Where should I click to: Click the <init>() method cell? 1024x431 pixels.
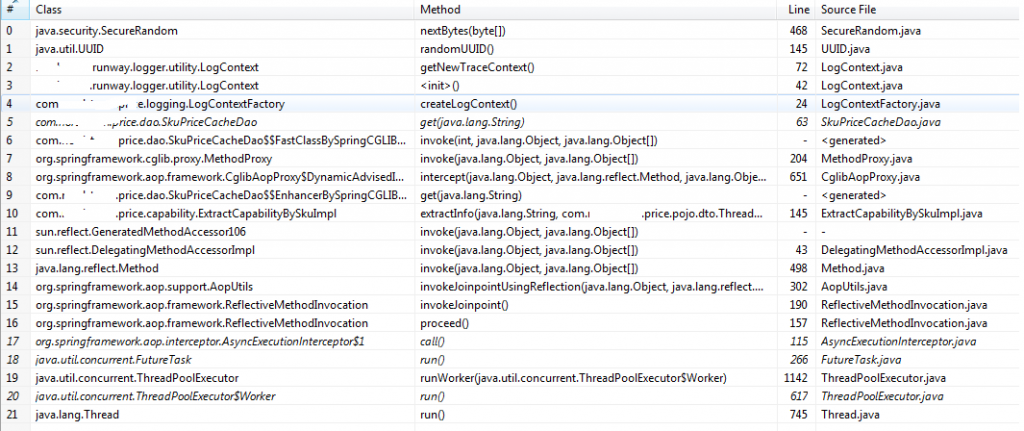[440, 86]
